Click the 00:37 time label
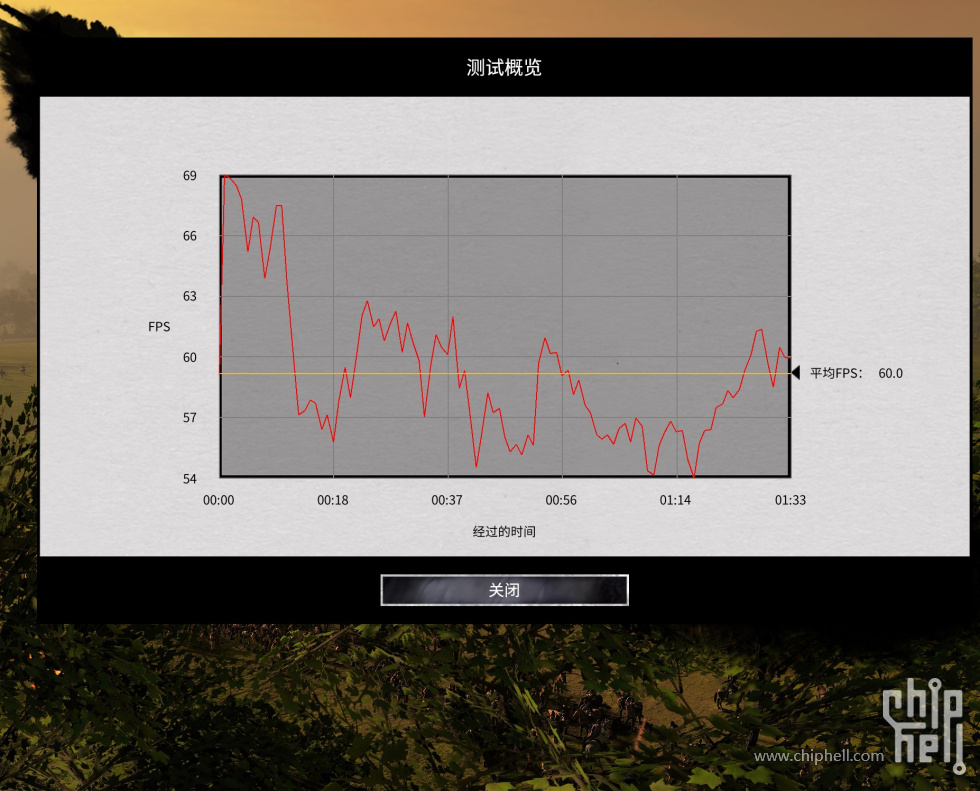 pyautogui.click(x=447, y=500)
